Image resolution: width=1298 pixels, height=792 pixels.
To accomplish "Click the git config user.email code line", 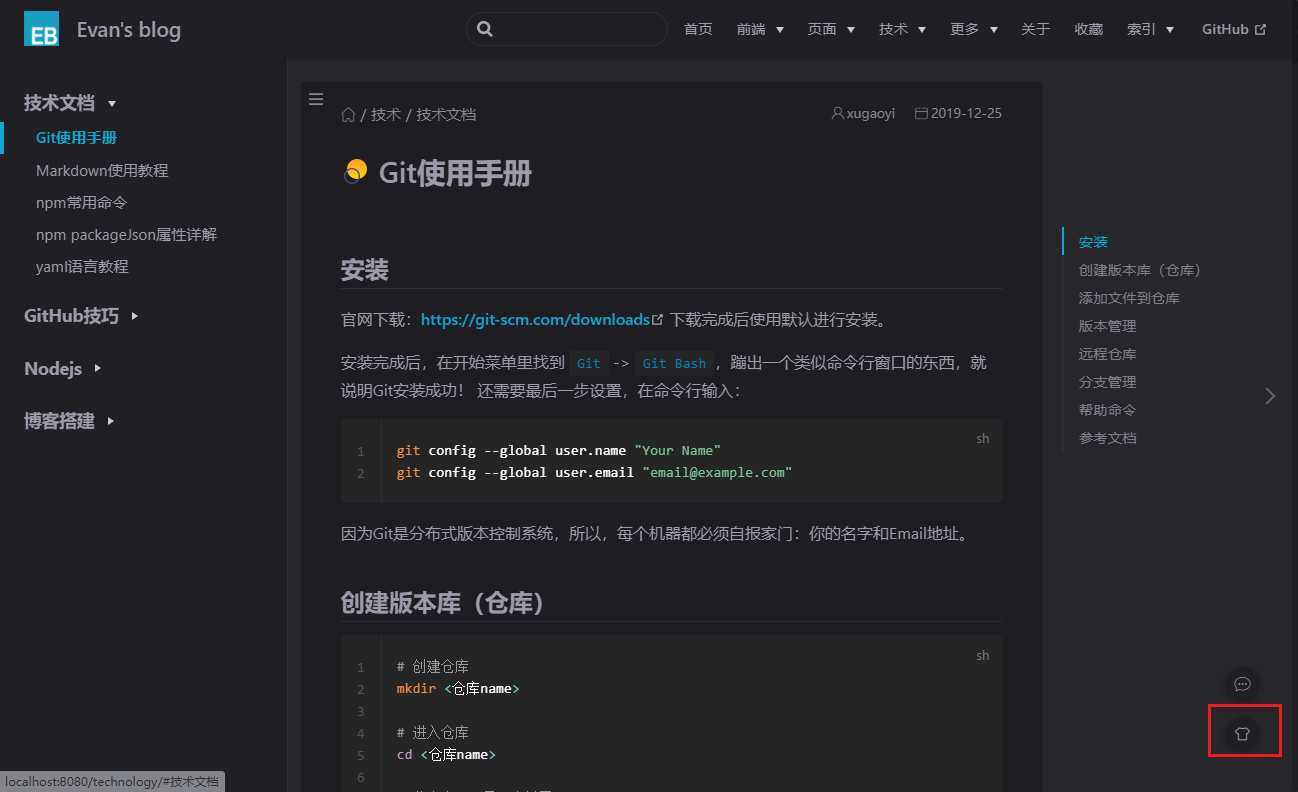I will 594,472.
